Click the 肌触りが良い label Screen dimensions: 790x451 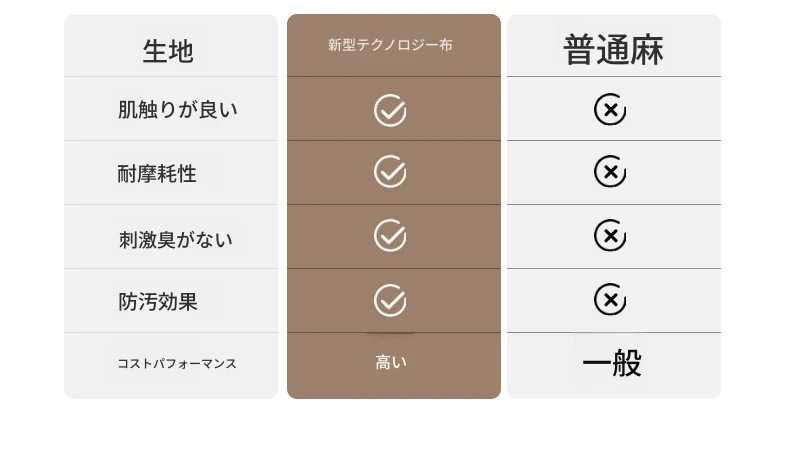click(177, 109)
